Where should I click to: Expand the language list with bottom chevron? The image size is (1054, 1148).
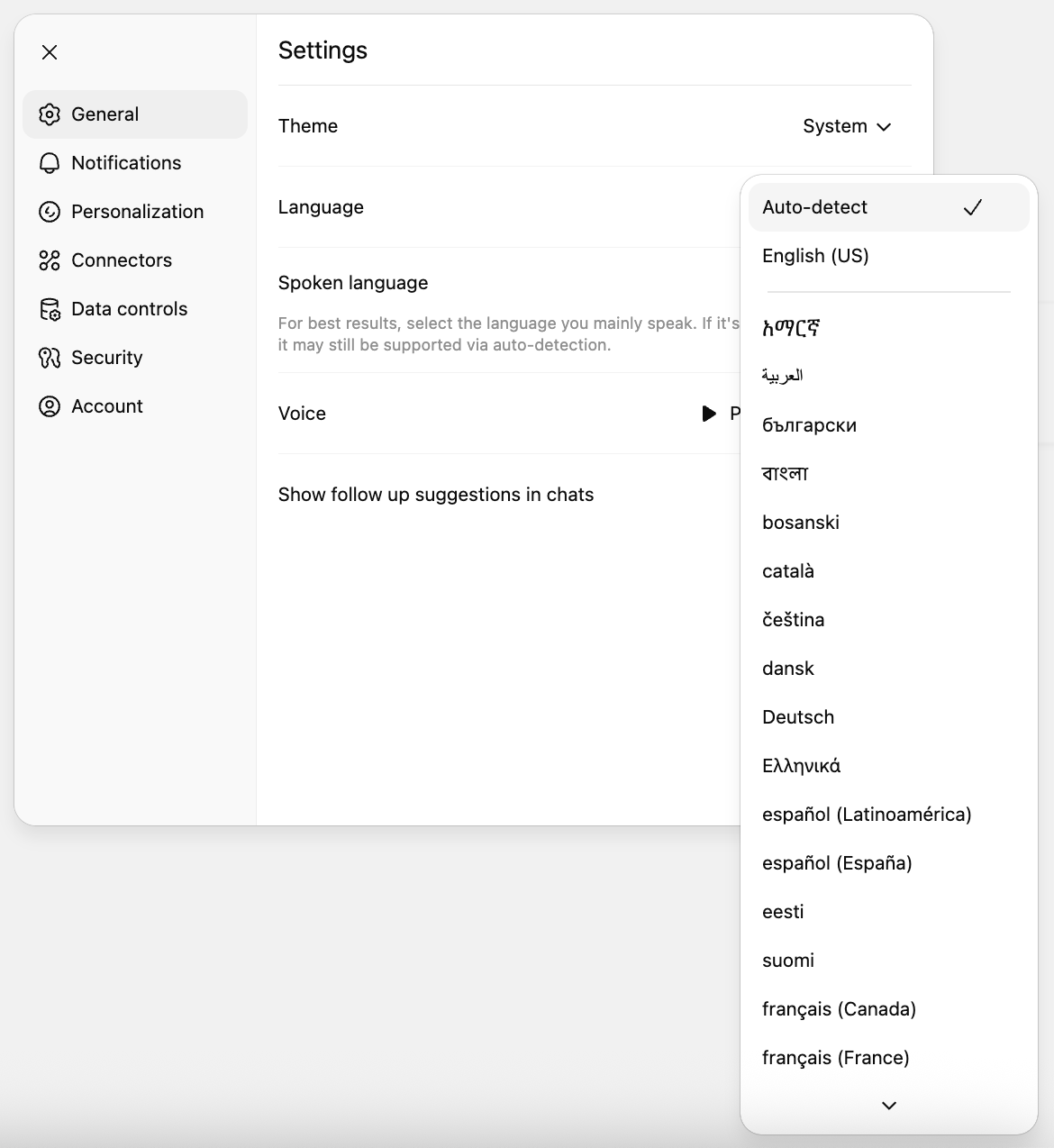887,1105
